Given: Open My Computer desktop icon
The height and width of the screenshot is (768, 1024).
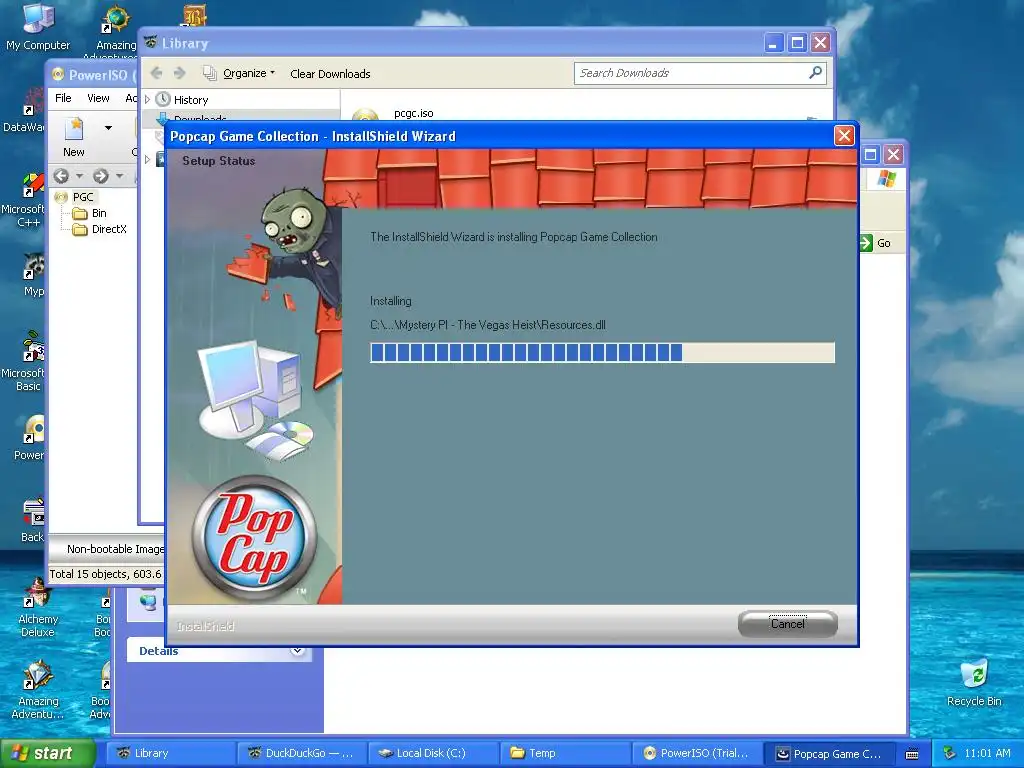Looking at the screenshot, I should pyautogui.click(x=38, y=26).
